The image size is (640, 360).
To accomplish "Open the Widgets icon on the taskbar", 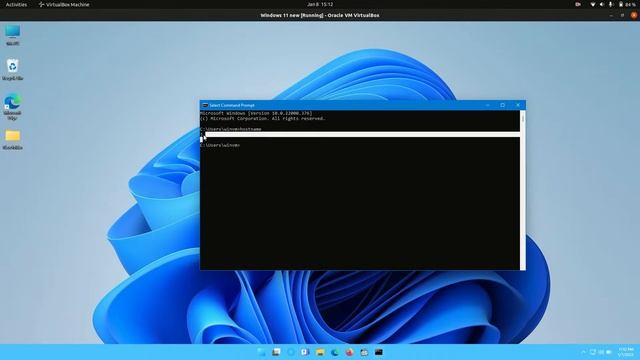I will pos(305,352).
